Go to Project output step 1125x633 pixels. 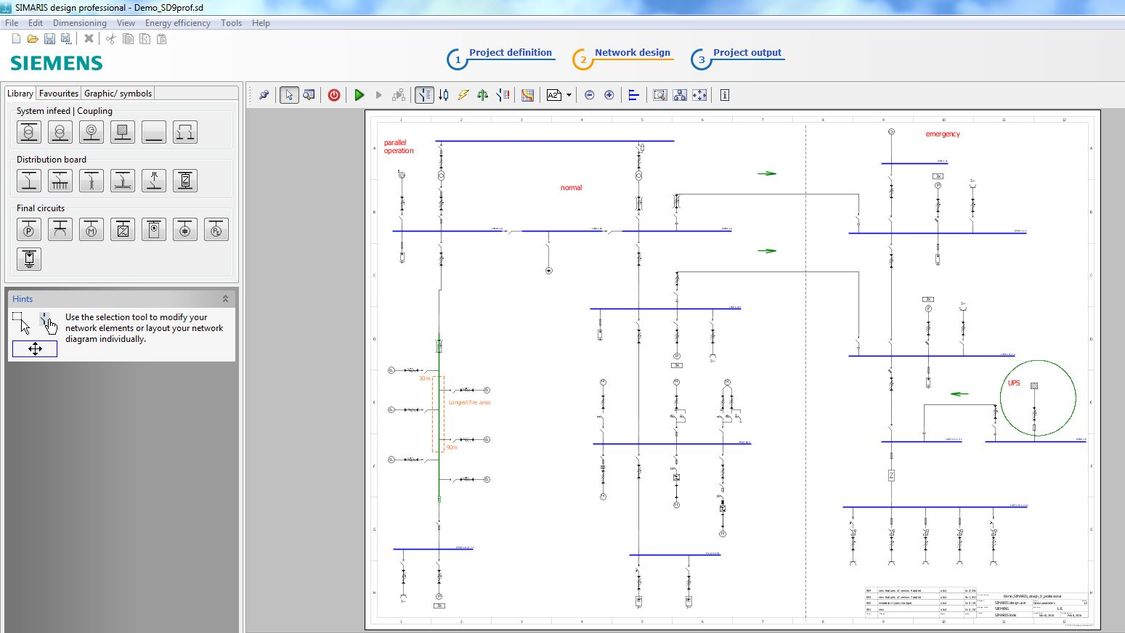click(737, 57)
